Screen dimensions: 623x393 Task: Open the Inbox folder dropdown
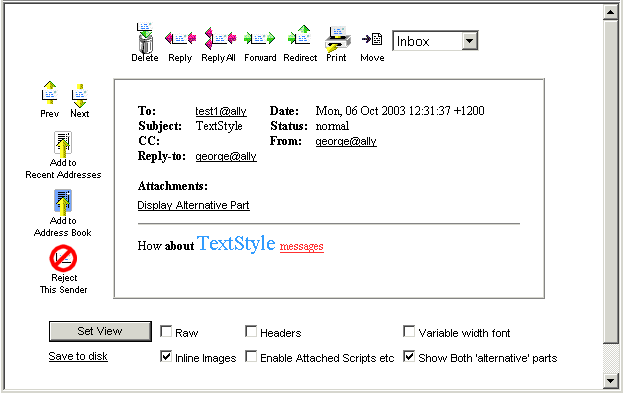click(435, 41)
